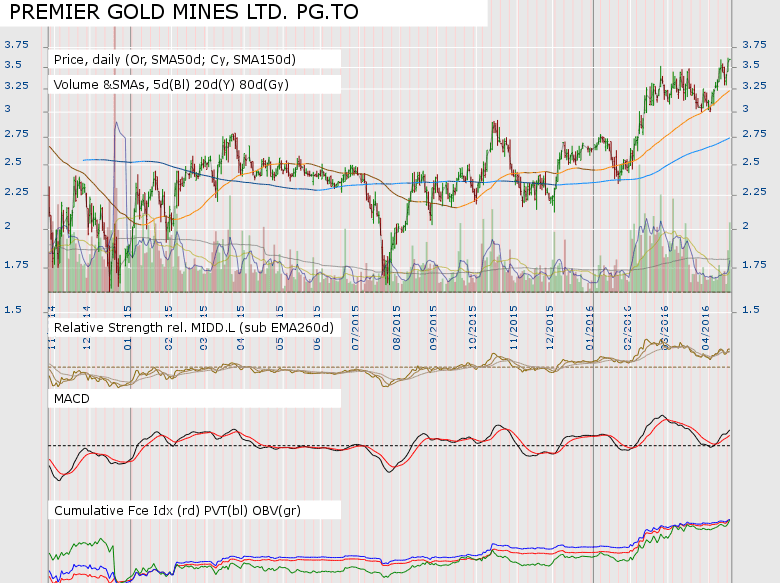Click the 09/2015 date label

point(433,328)
